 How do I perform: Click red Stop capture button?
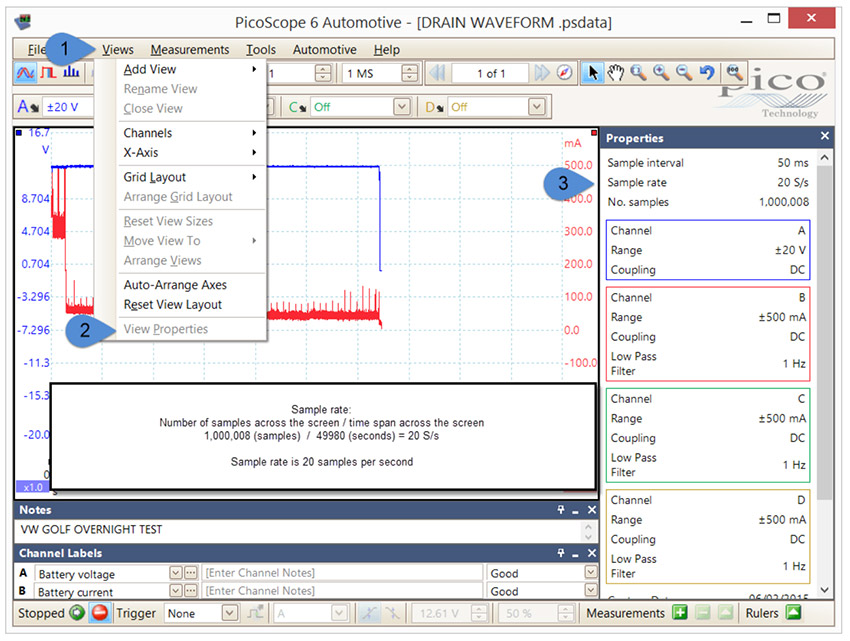tap(100, 613)
